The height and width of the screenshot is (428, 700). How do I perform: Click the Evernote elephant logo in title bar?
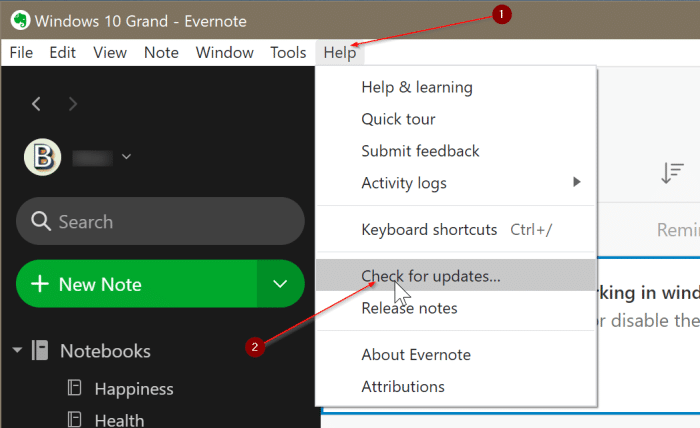coord(20,21)
